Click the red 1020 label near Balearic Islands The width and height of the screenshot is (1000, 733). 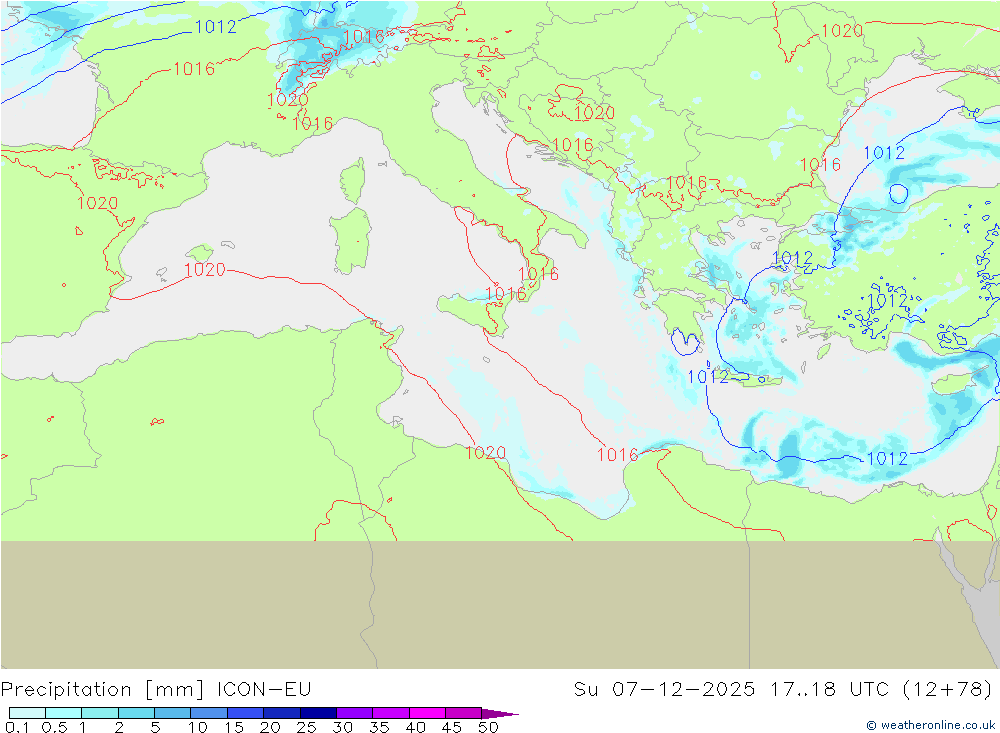[205, 270]
